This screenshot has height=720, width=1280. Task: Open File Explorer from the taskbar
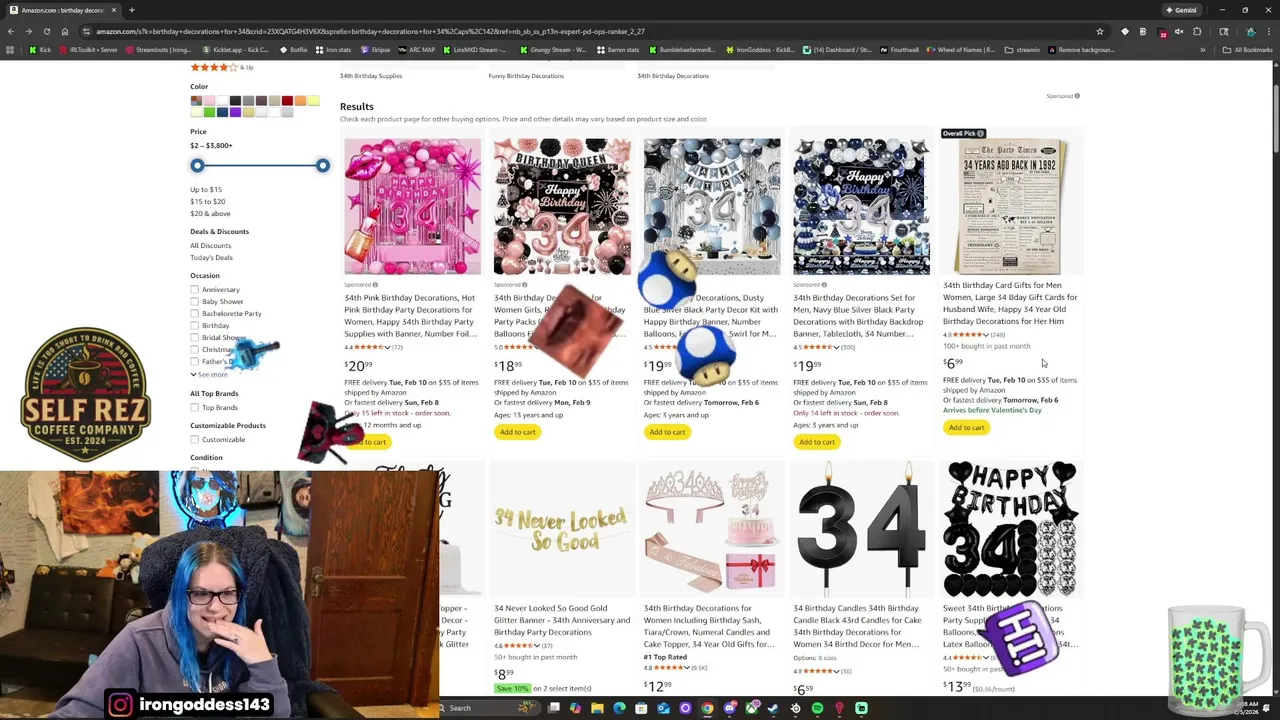click(597, 708)
